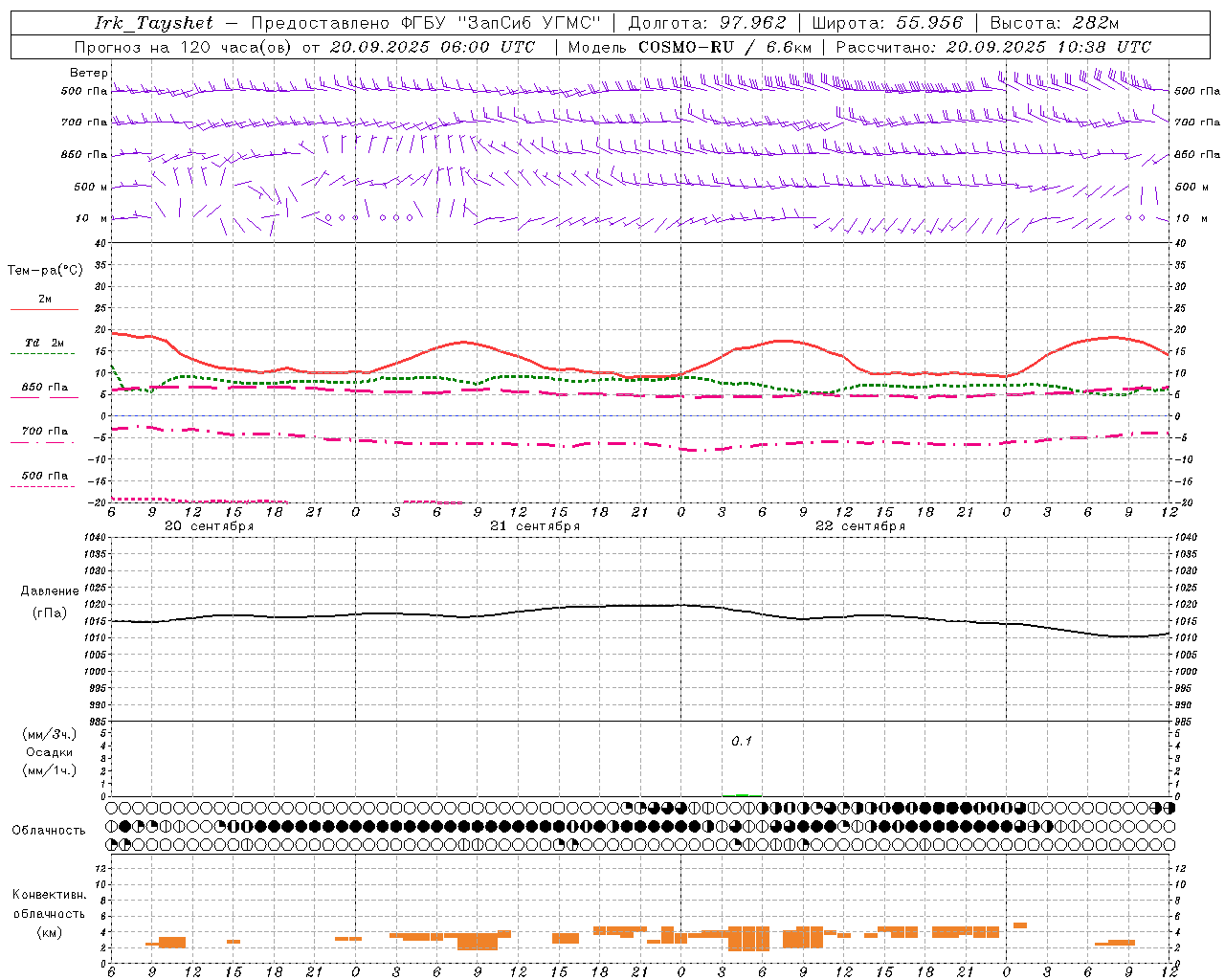Click the date label "21 сентября"

(x=535, y=526)
